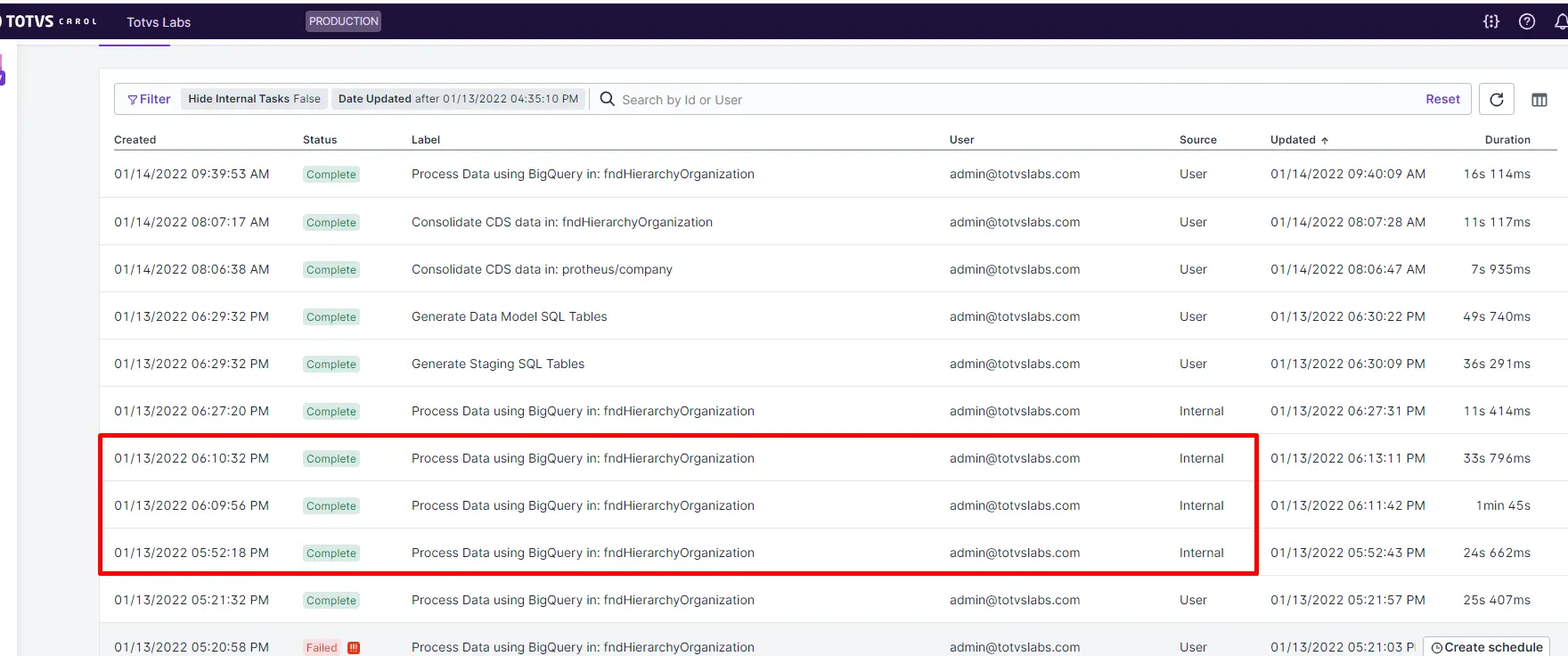Click admin@totvslabs.com in 05:21:32 PM row
The height and width of the screenshot is (656, 1568).
(x=1015, y=600)
